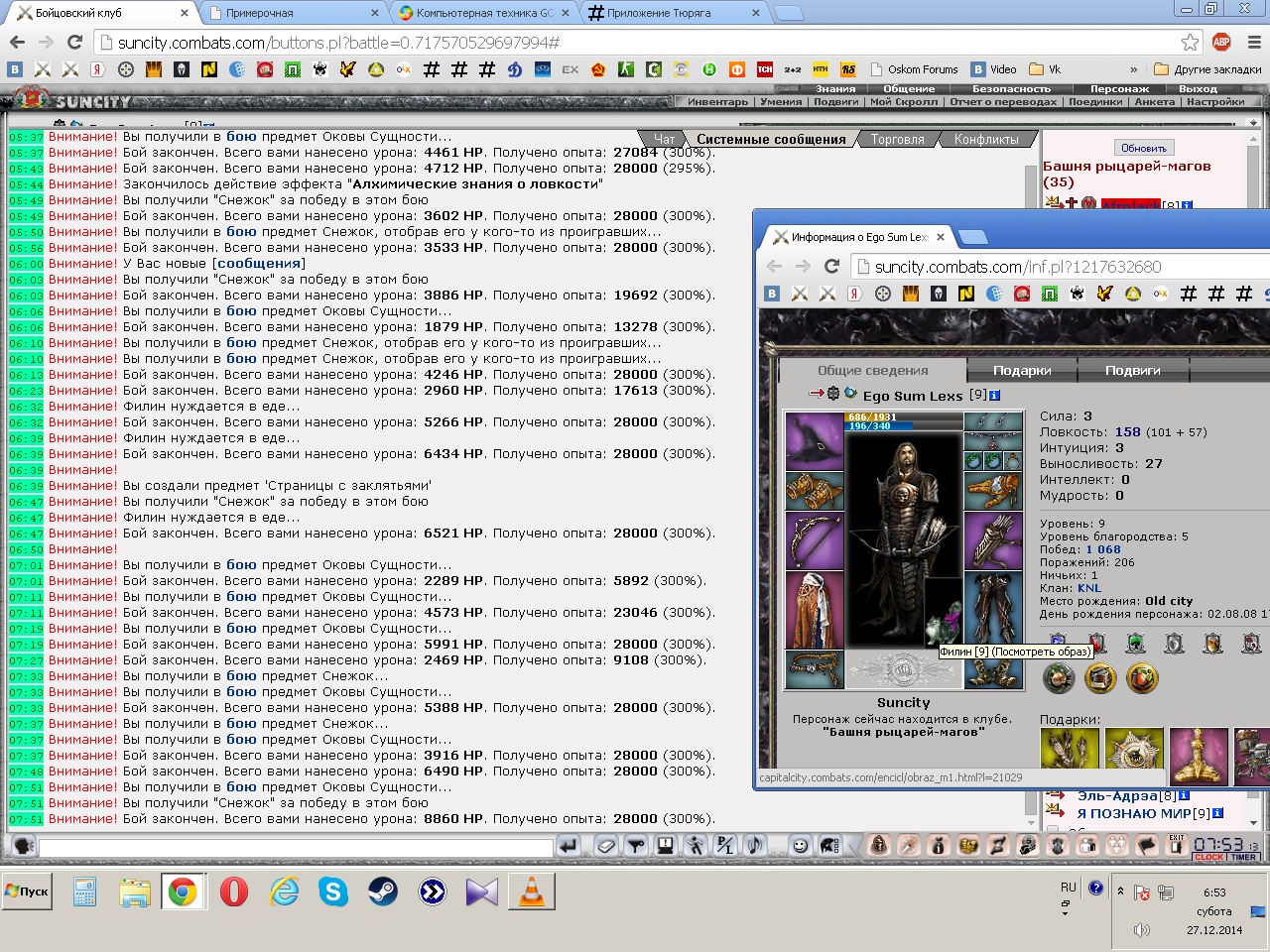Click the flag icon in bottom toolbar
Image resolution: width=1270 pixels, height=952 pixels.
[1147, 846]
